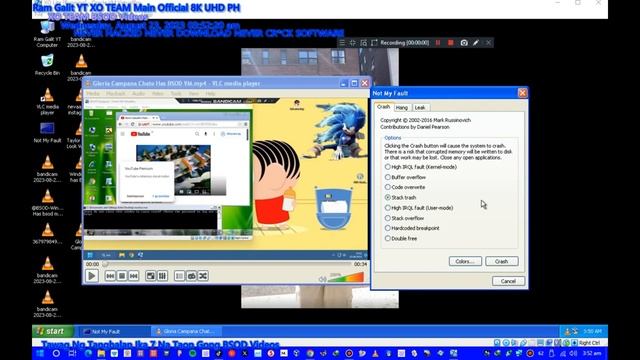Select Recycle Bin desktop icon
This screenshot has width=640, height=360.
point(47,64)
